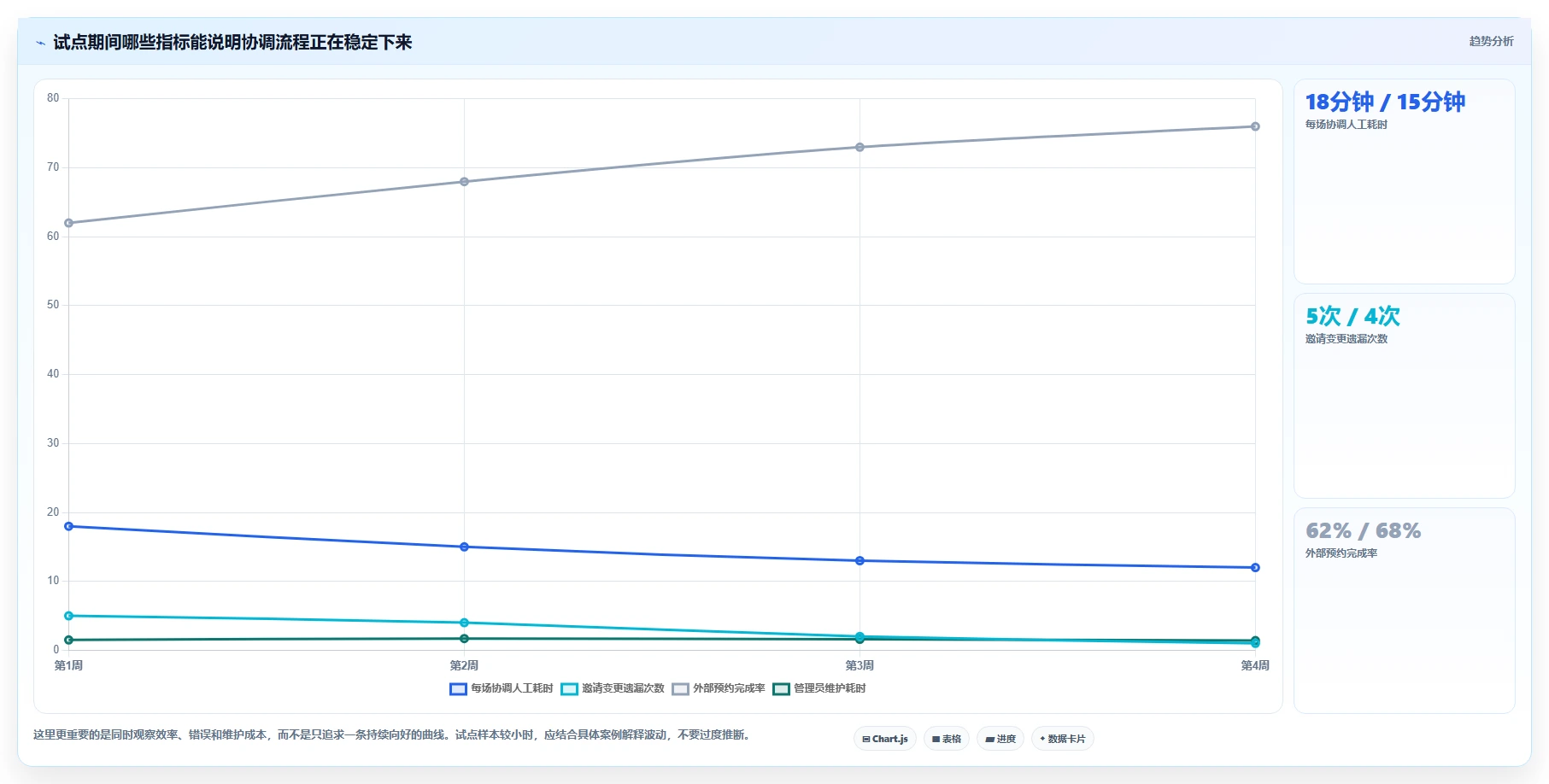This screenshot has width=1549, height=784.
Task: Click the 80 y-axis tick label
Action: tap(53, 98)
